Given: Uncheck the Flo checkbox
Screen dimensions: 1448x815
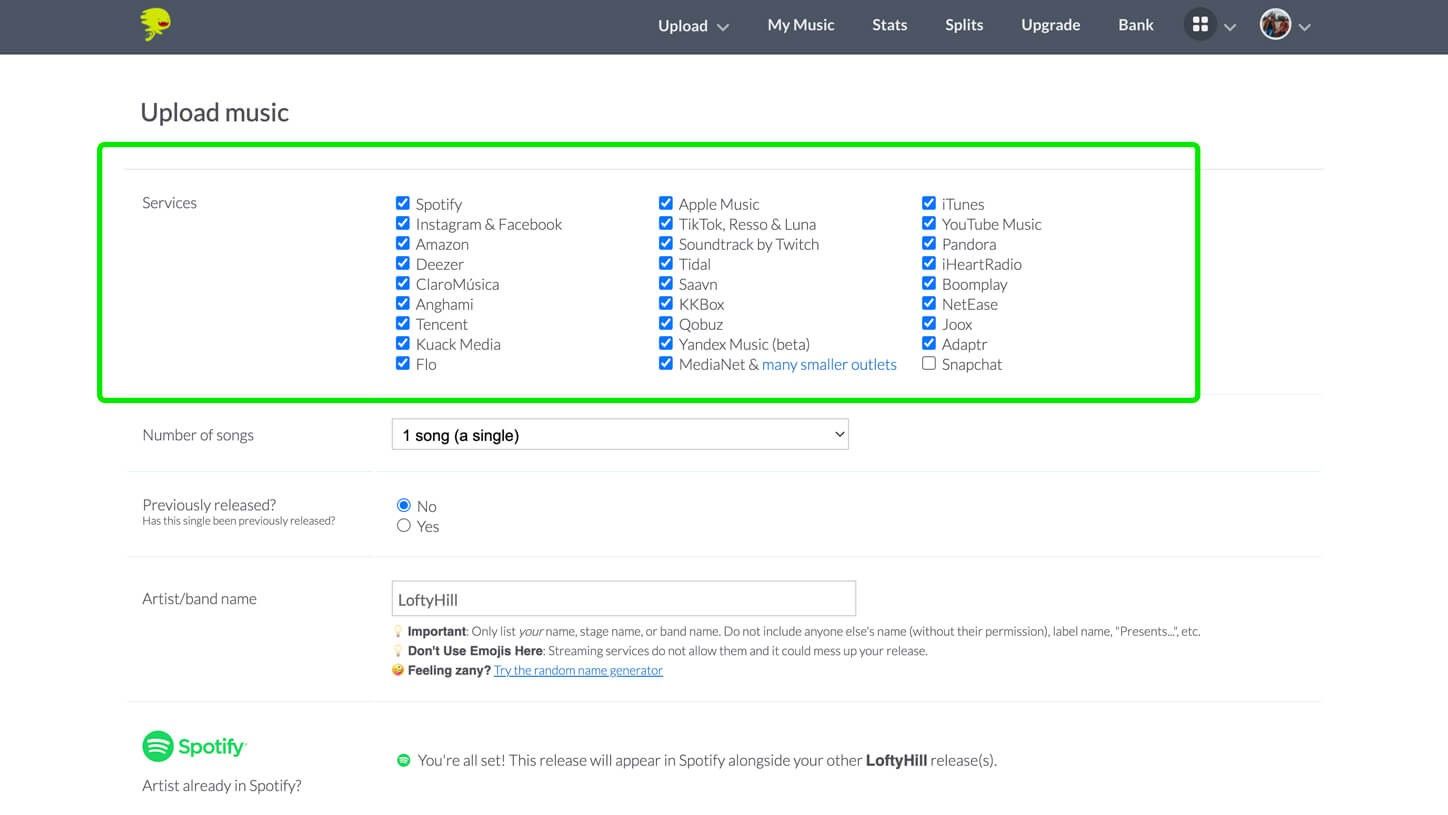Looking at the screenshot, I should pyautogui.click(x=402, y=363).
